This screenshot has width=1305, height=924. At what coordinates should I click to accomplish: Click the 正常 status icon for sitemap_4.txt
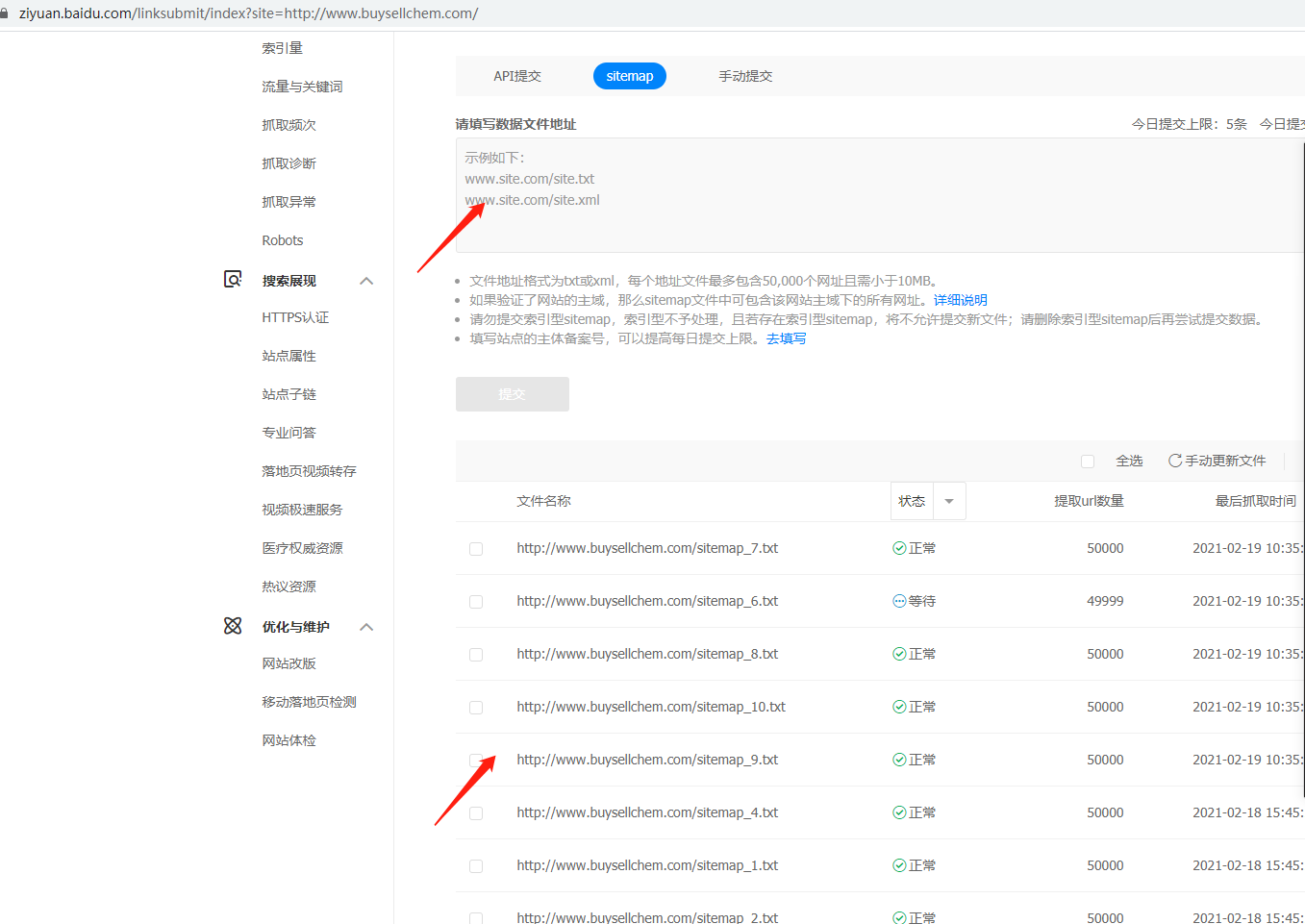899,812
